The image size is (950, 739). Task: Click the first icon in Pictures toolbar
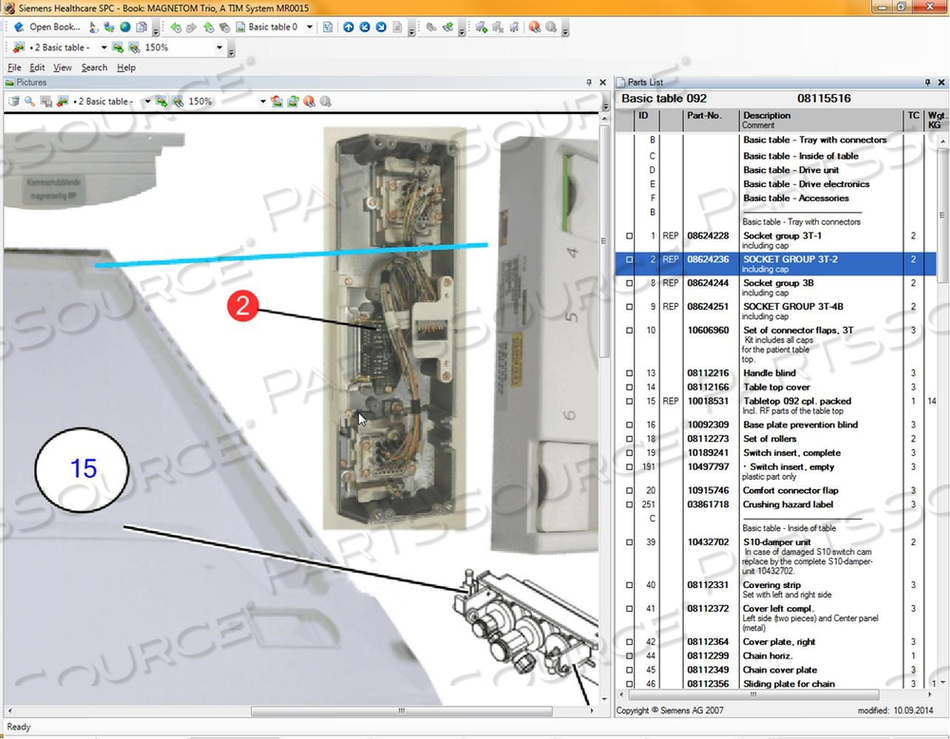point(14,102)
